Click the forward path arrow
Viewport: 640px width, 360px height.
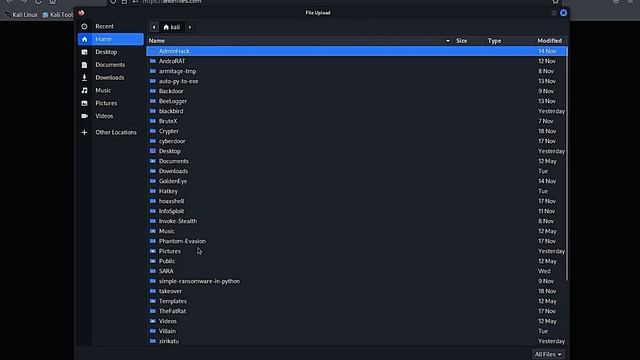[x=190, y=27]
